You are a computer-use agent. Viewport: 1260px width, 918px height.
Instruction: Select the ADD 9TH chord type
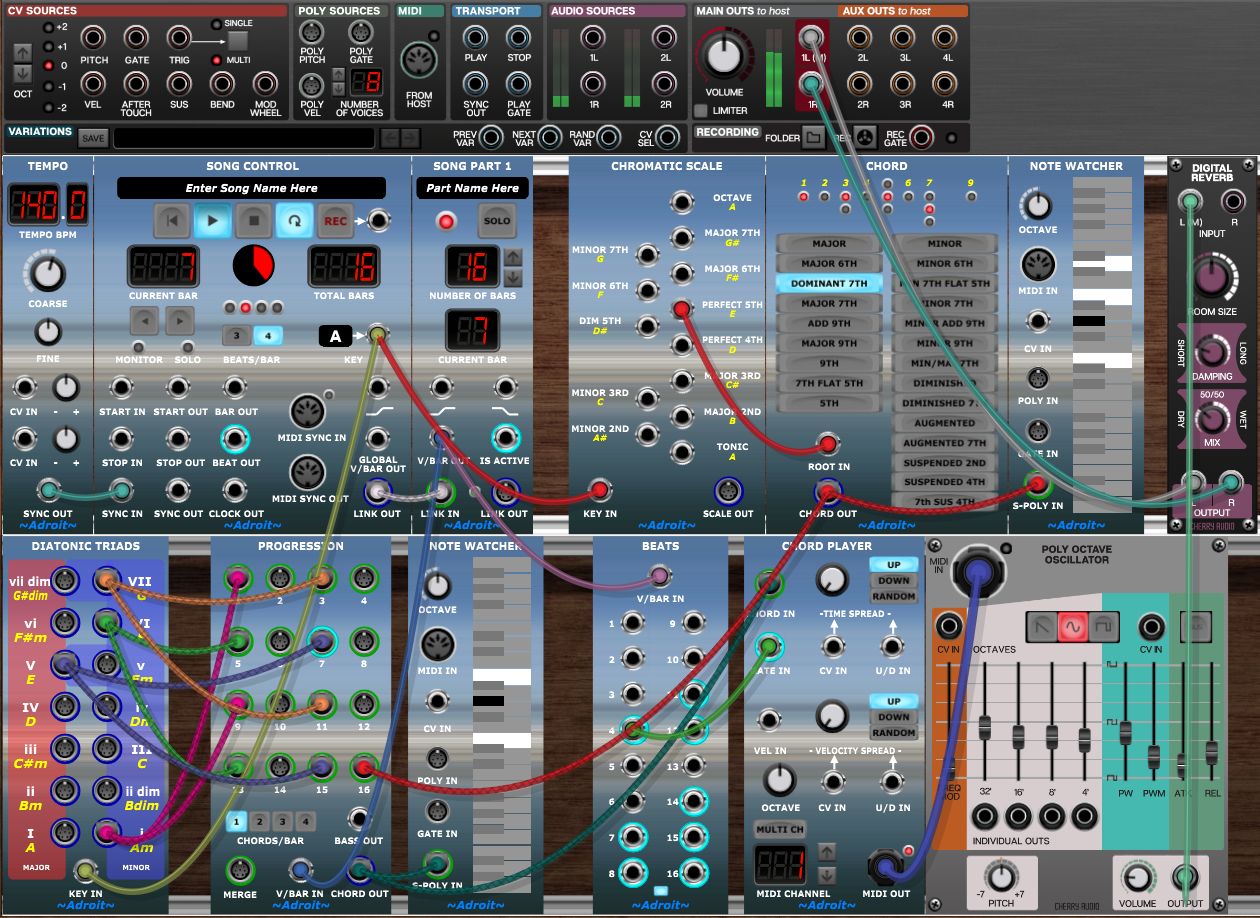829,323
